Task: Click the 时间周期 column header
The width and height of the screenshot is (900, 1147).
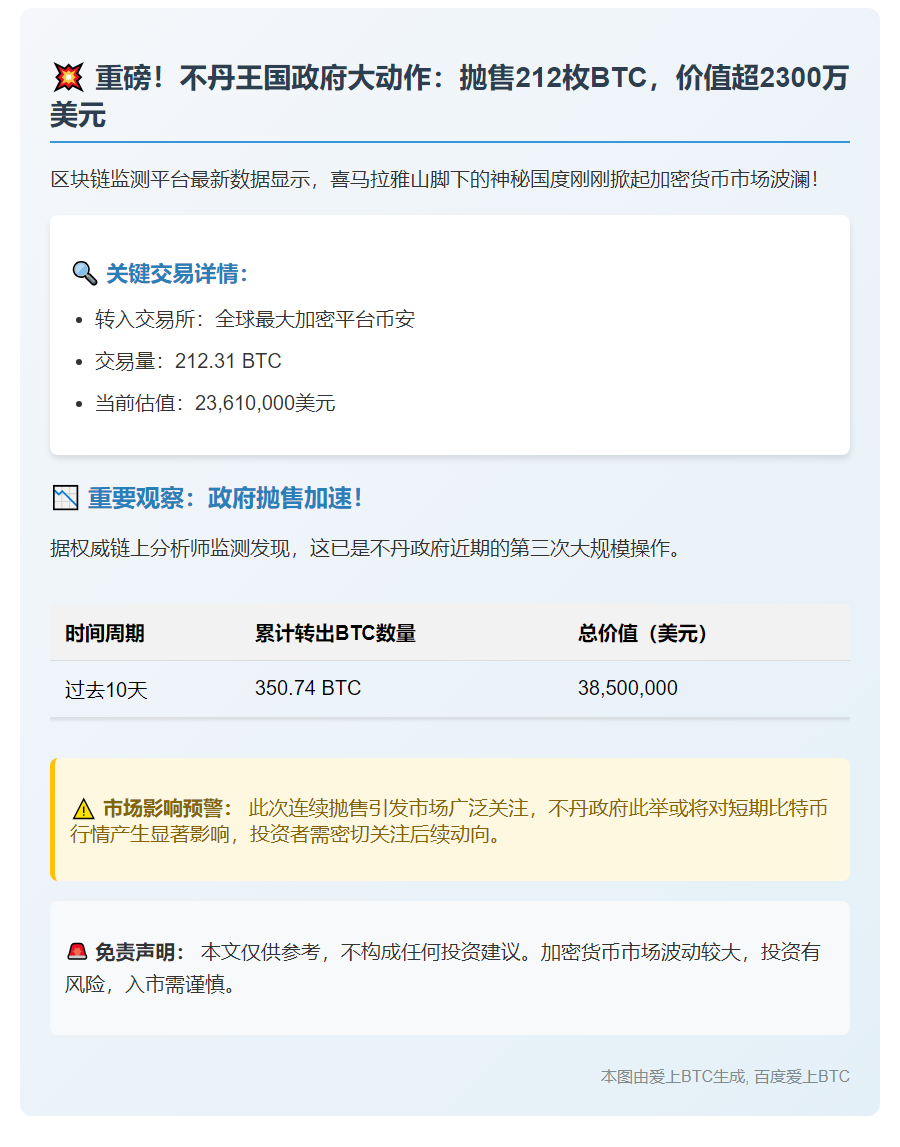Action: pyautogui.click(x=105, y=633)
